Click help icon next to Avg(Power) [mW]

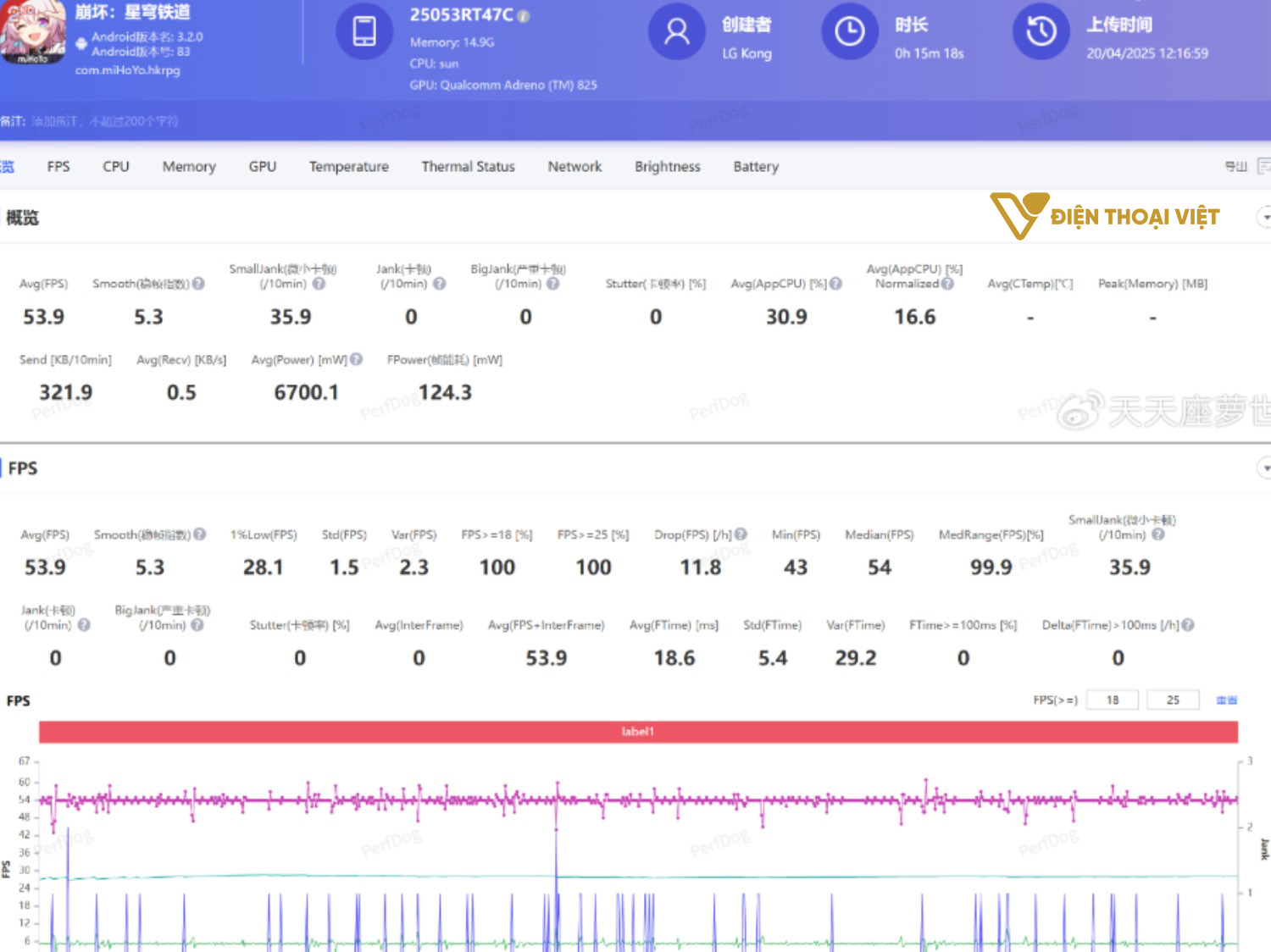357,359
